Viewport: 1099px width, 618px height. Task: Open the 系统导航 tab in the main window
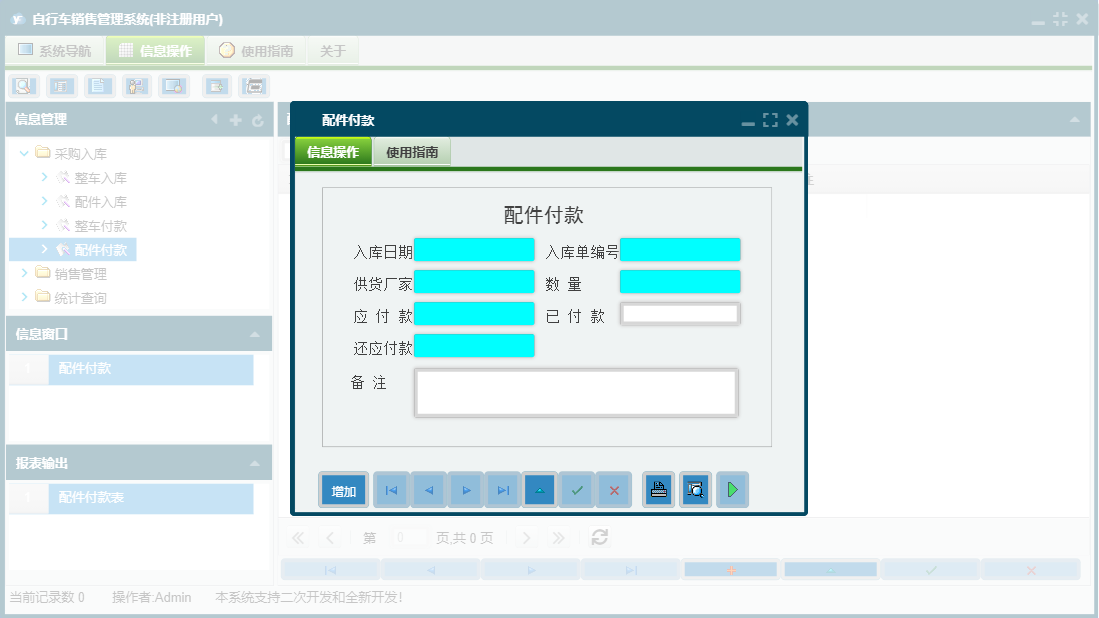click(54, 50)
